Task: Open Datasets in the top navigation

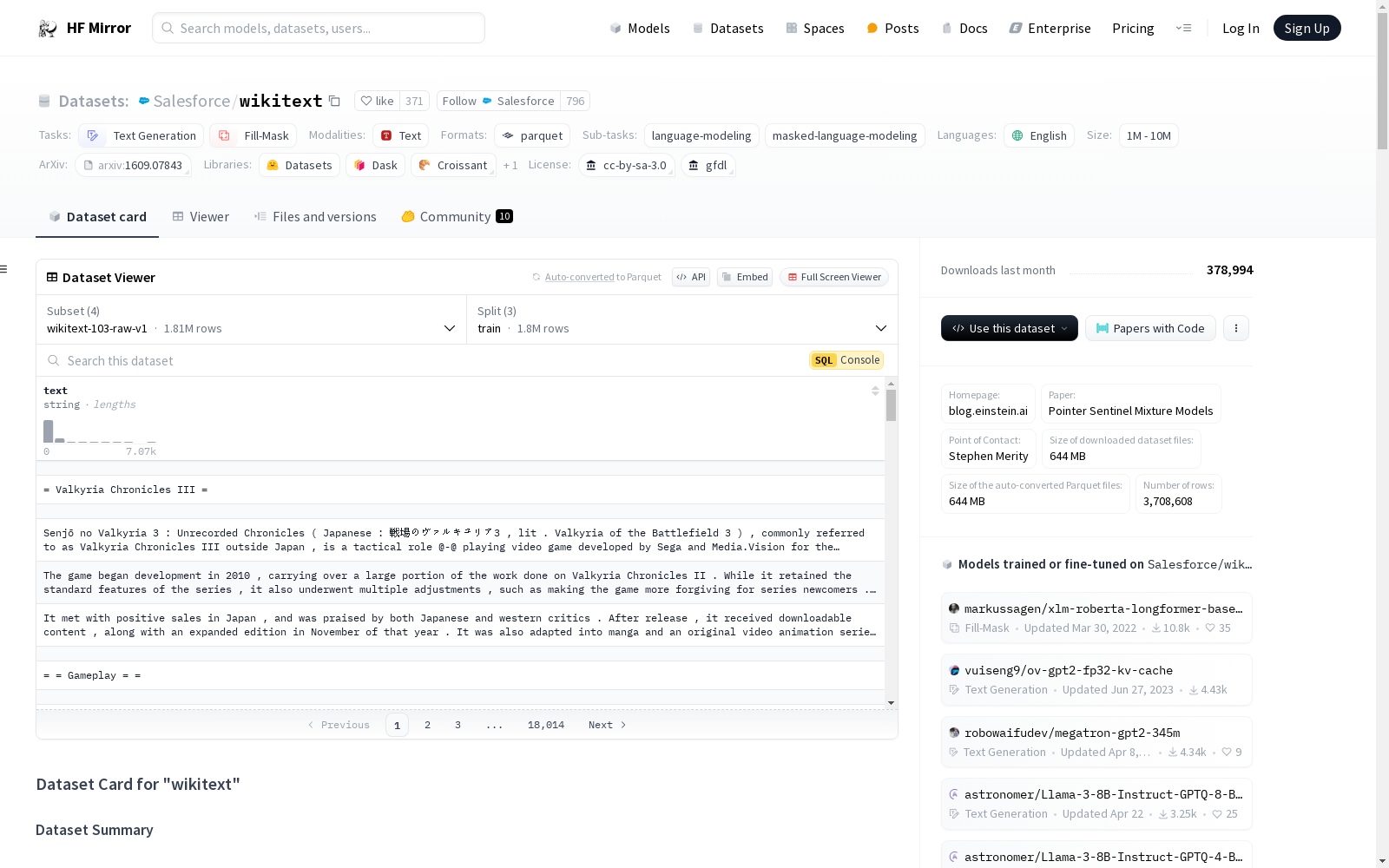Action: [x=727, y=29]
